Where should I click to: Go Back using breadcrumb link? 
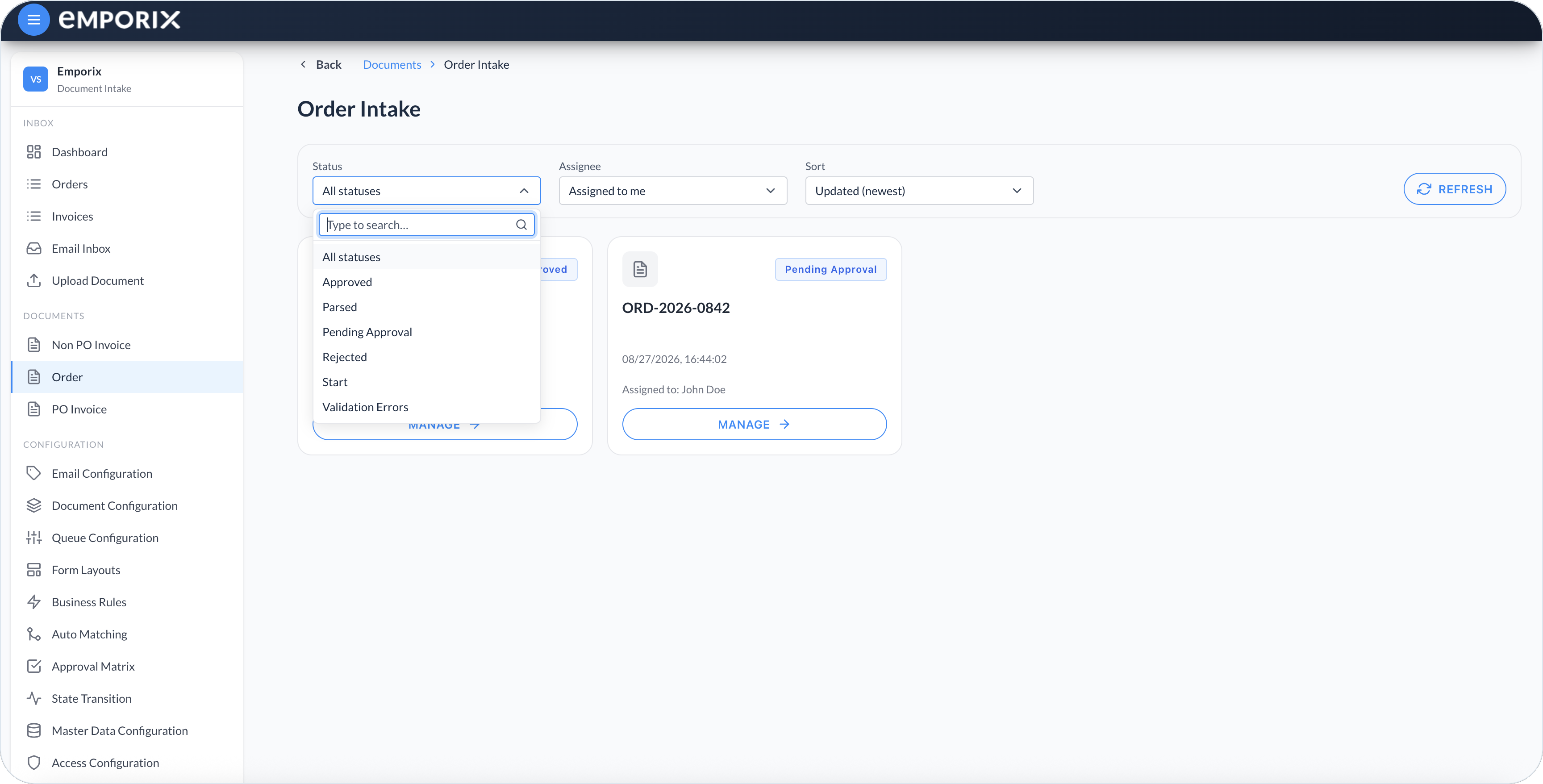321,65
